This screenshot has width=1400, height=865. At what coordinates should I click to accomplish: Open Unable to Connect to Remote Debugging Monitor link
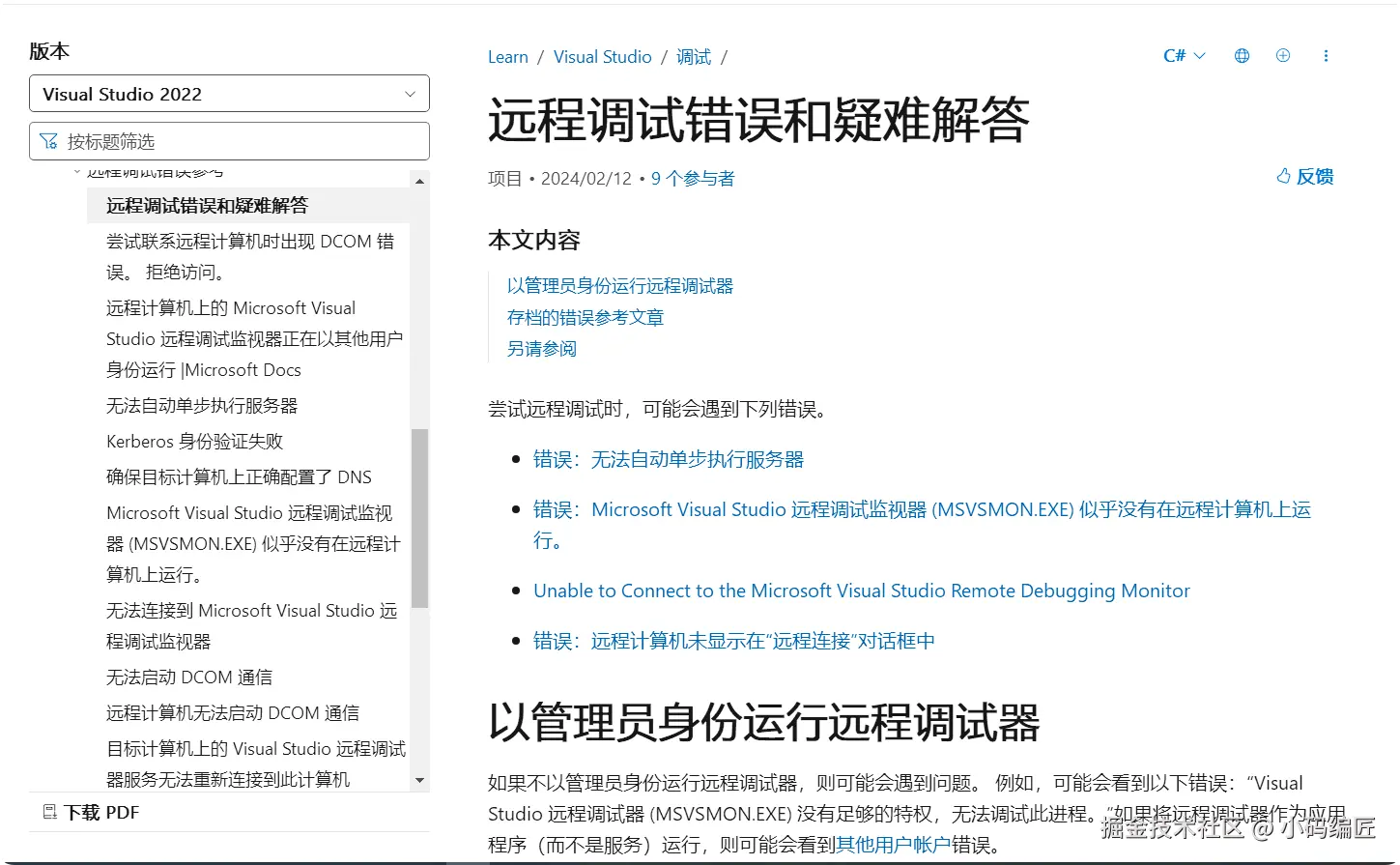tap(862, 591)
